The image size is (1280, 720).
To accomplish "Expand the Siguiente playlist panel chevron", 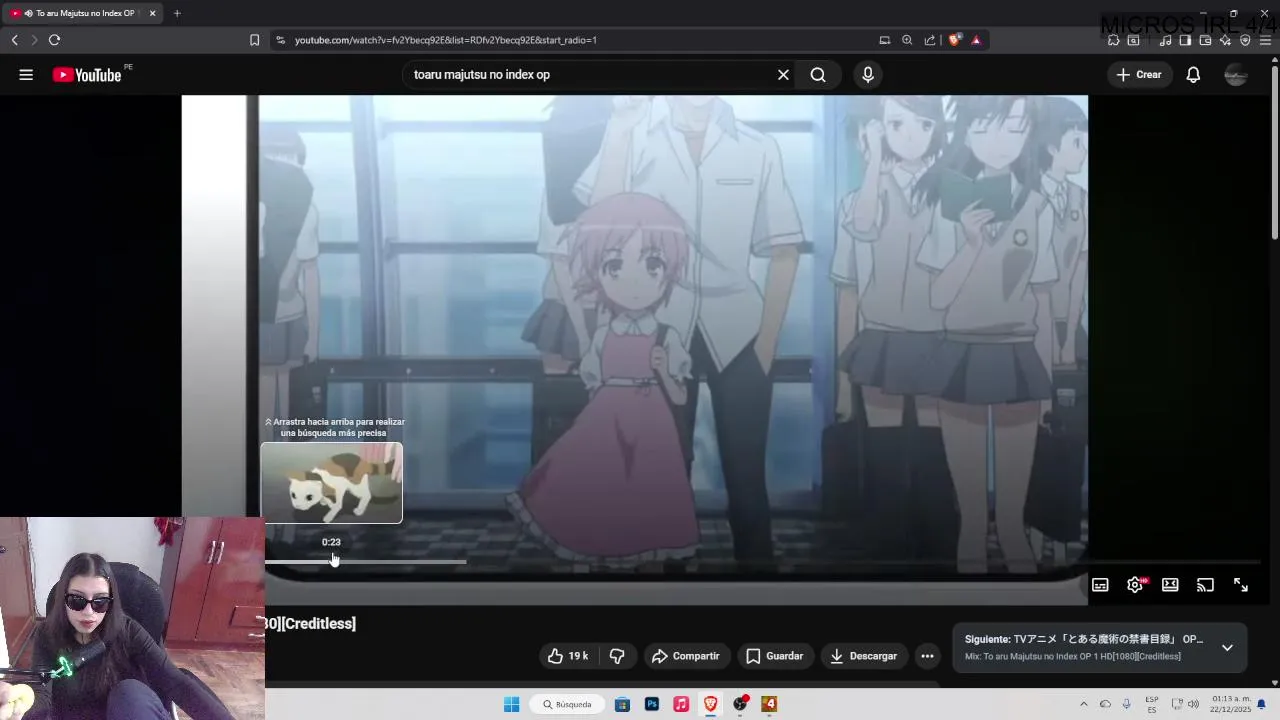I will [1227, 647].
